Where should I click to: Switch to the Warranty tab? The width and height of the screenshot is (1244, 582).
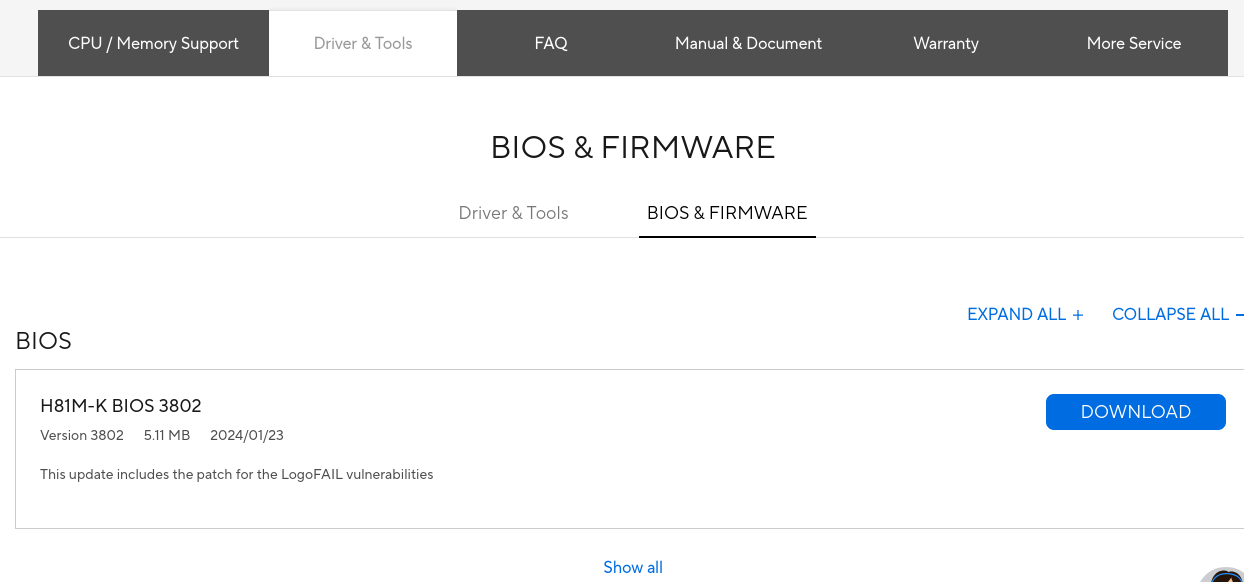click(x=946, y=43)
